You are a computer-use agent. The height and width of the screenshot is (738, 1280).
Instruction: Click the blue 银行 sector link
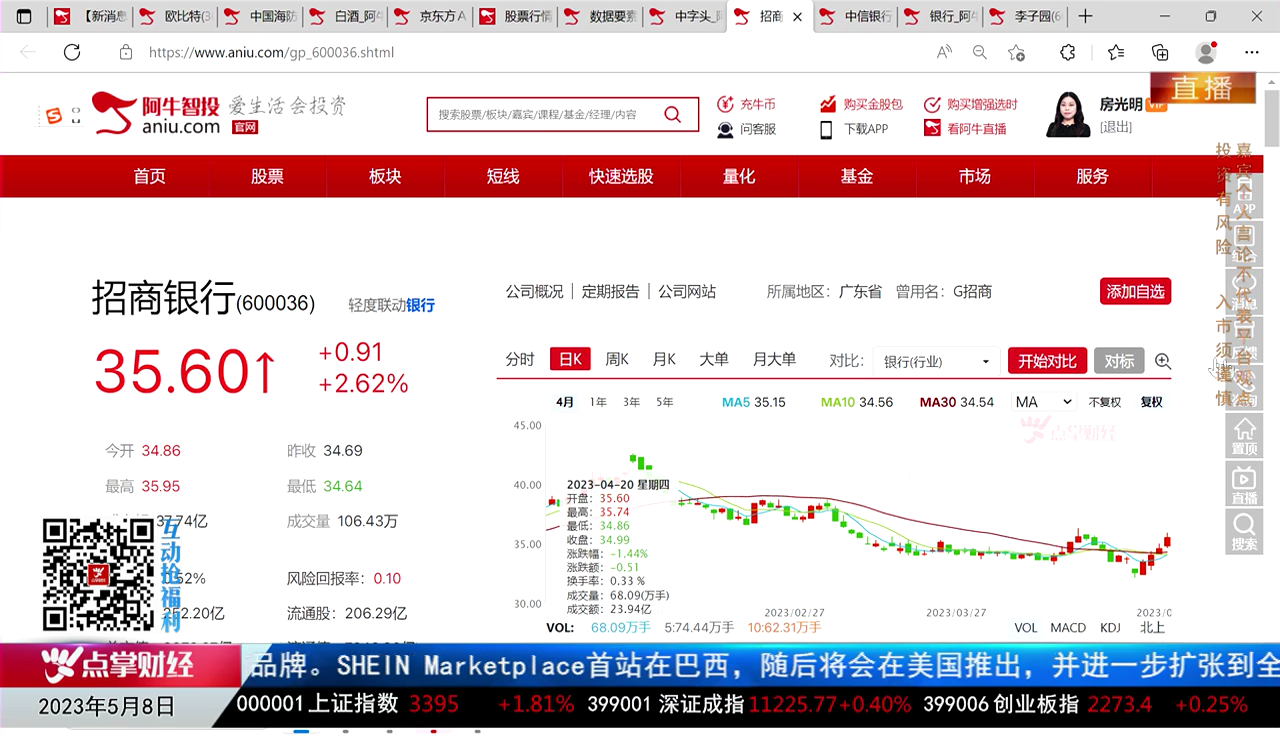point(420,305)
